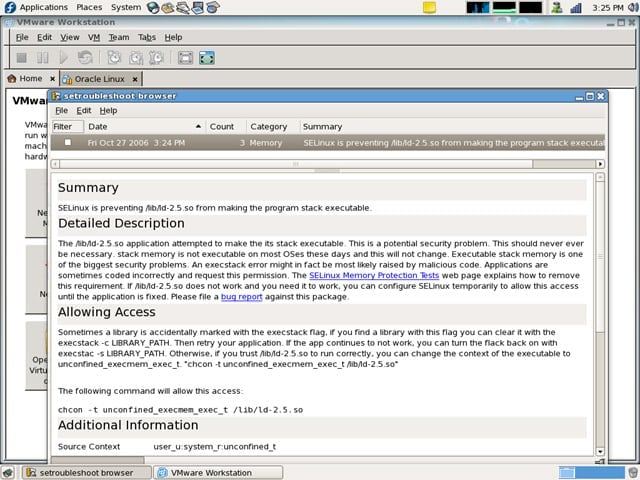Launch the web browser globe panel icon

click(153, 7)
